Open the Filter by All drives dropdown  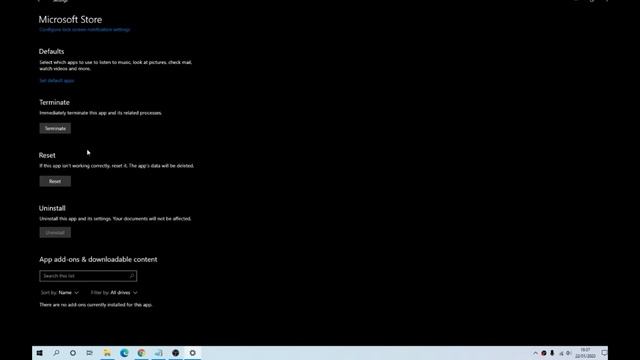[114, 293]
